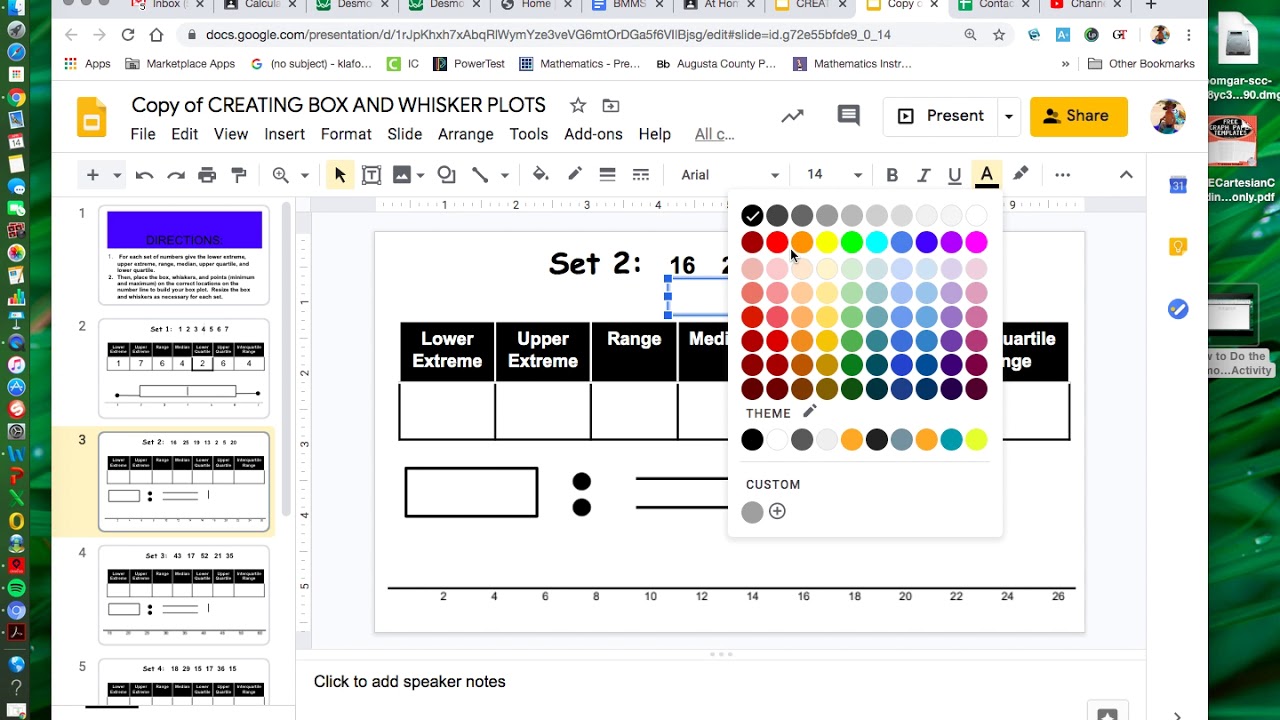1280x720 pixels.
Task: Click the undo arrow in toolbar
Action: click(144, 175)
